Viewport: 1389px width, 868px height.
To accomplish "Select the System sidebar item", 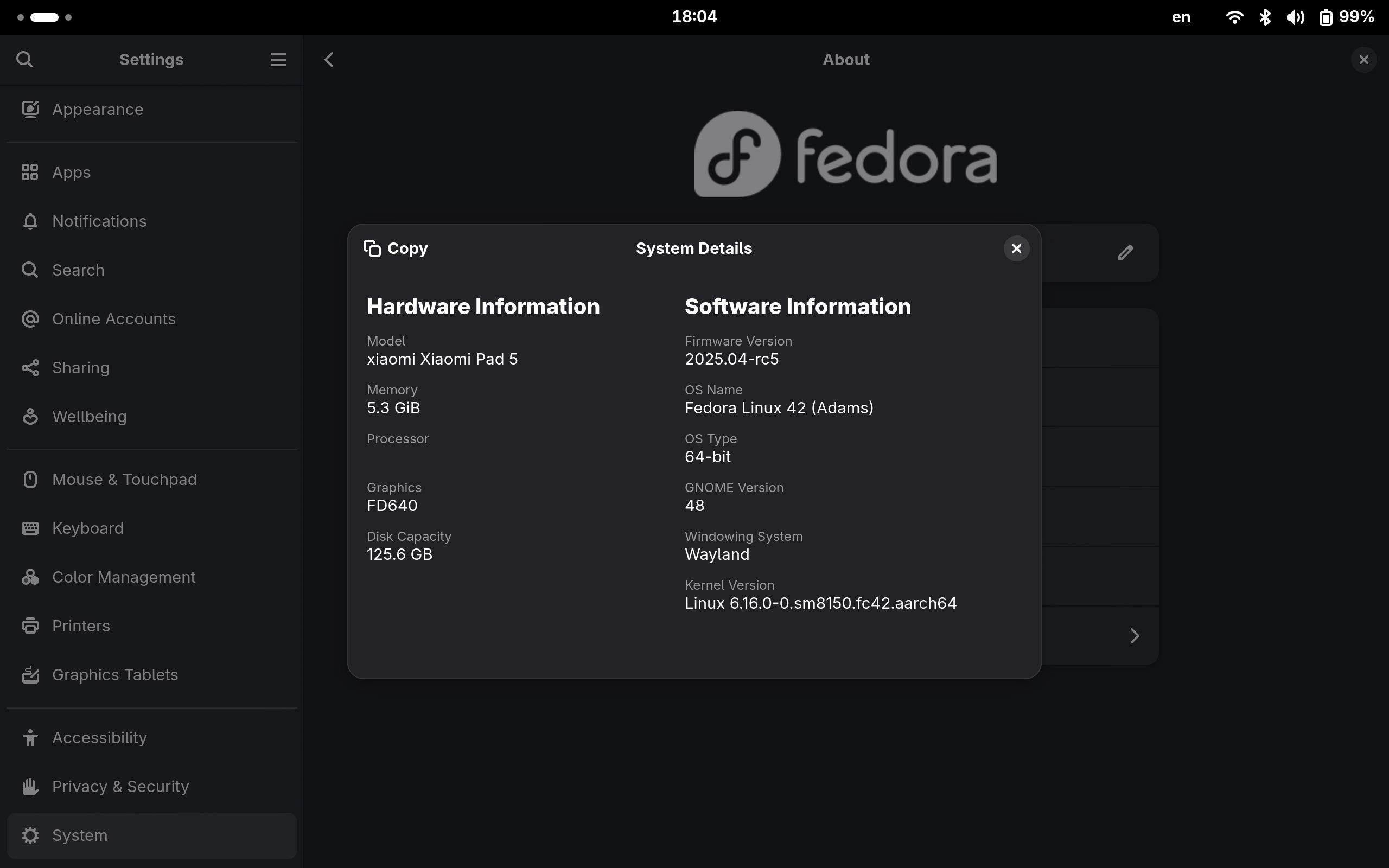I will (151, 835).
